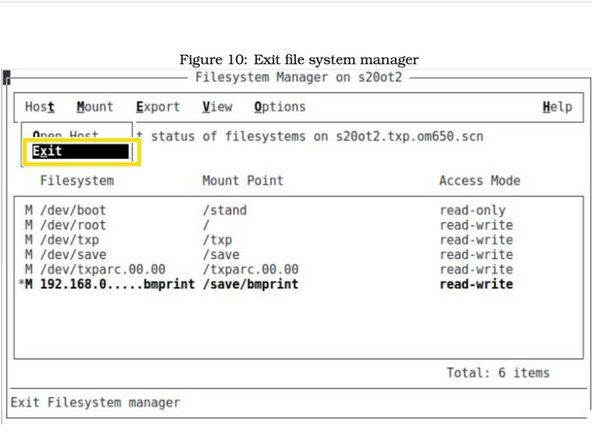Screen dimensions: 592x444
Task: Click the /txparc.00.00 mount point
Action: click(x=251, y=269)
